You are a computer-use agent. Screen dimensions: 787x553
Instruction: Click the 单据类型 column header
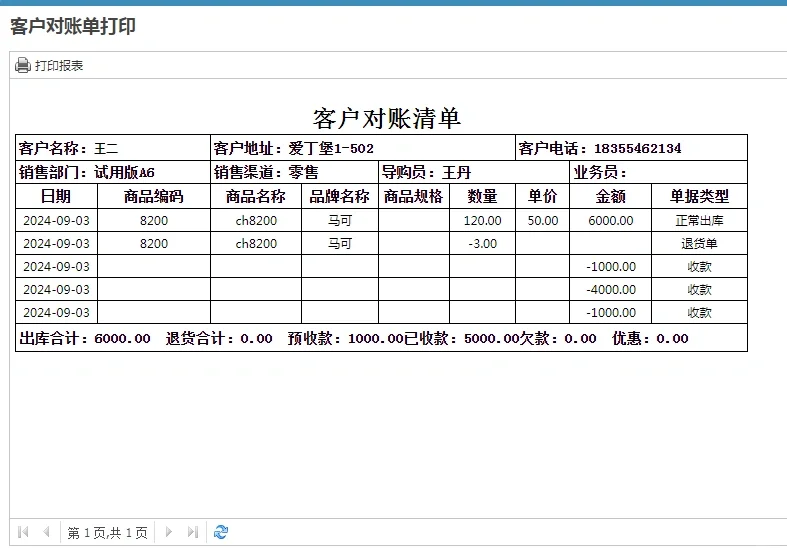pos(699,196)
